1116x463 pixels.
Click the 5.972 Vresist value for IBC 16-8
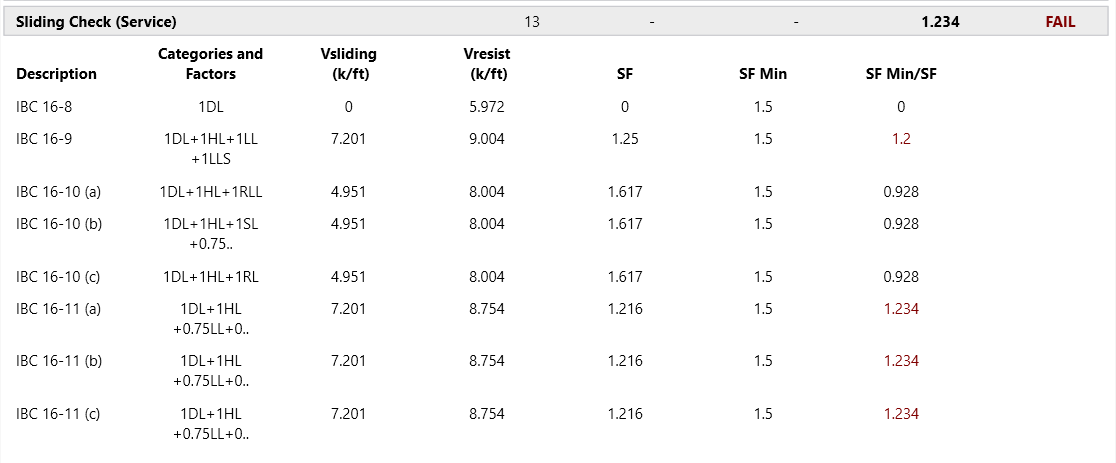[x=487, y=107]
